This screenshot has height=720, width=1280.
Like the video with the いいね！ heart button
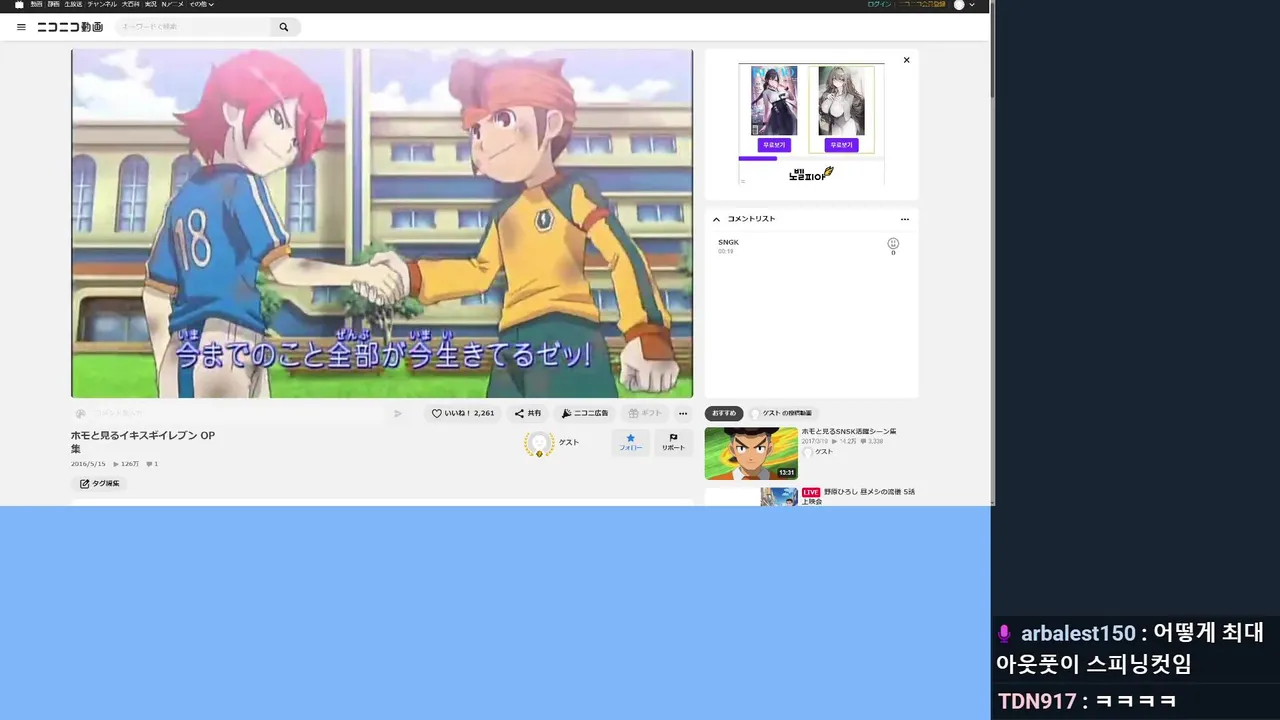tap(463, 413)
